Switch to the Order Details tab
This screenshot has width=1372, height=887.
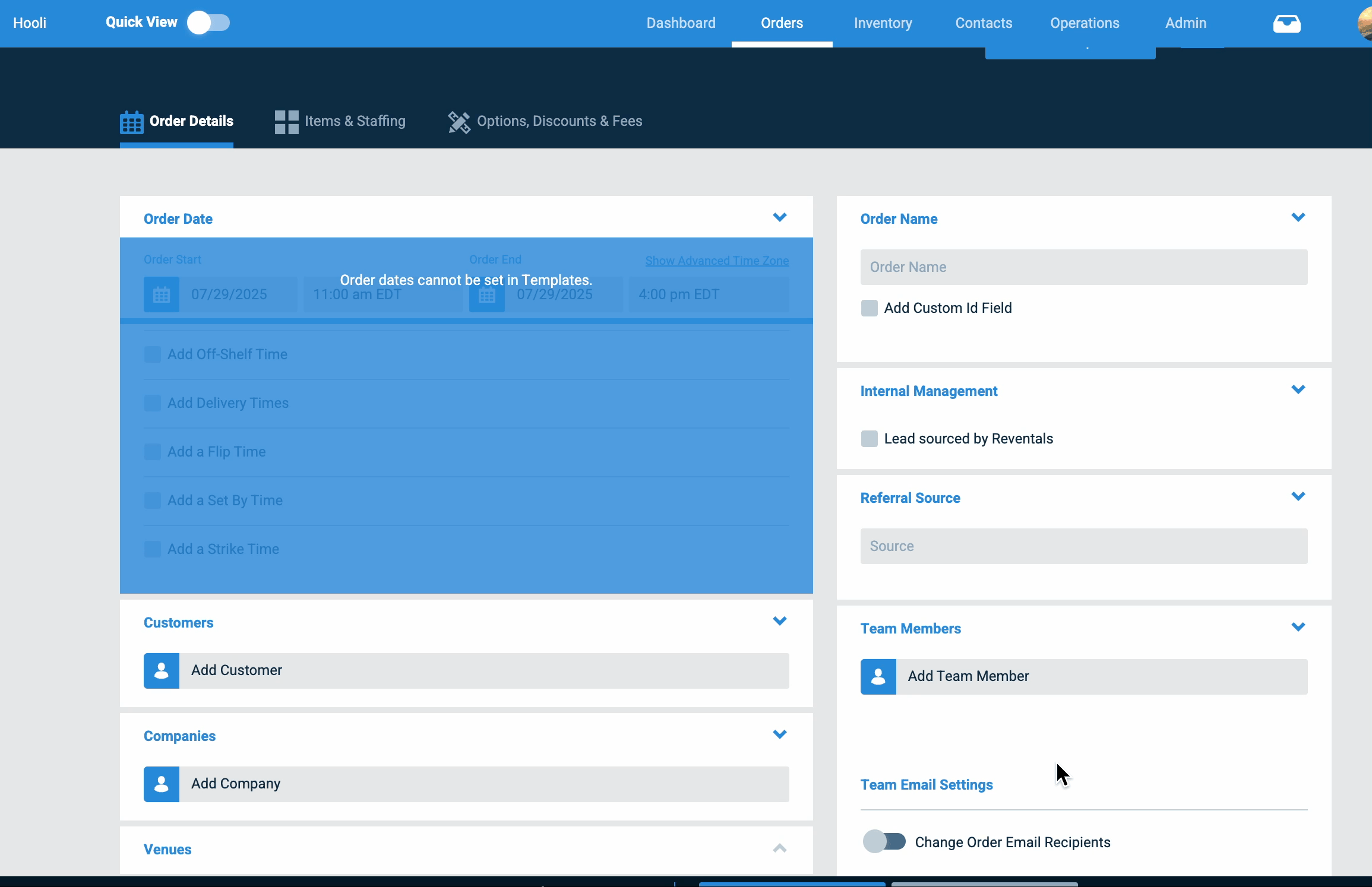tap(176, 122)
